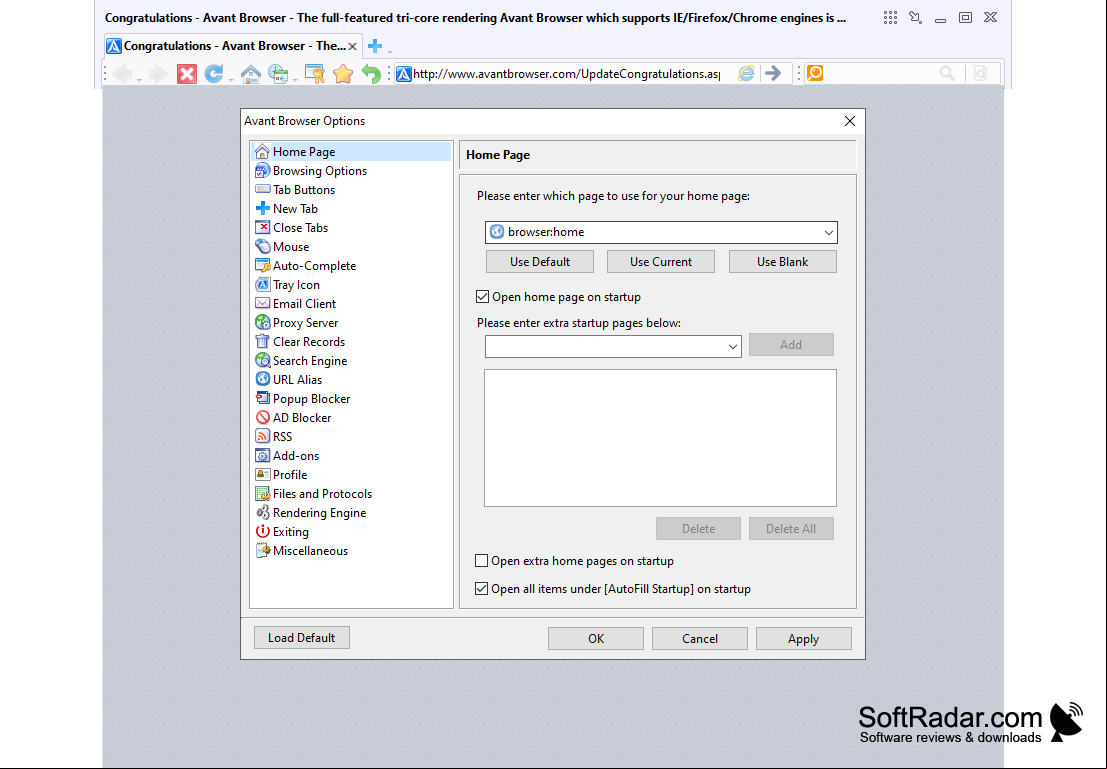Close the Avant Browser Options dialog
Viewport: 1107px width, 769px height.
coord(850,121)
